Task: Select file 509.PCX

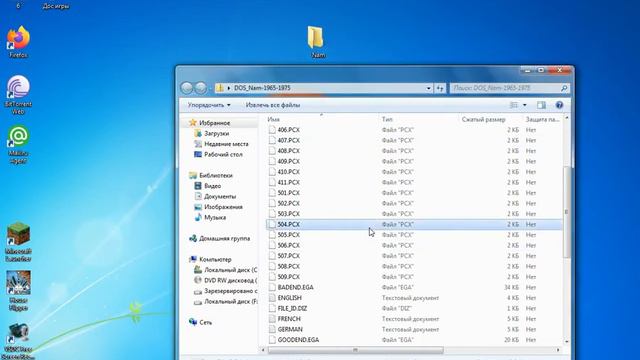Action: [289, 277]
